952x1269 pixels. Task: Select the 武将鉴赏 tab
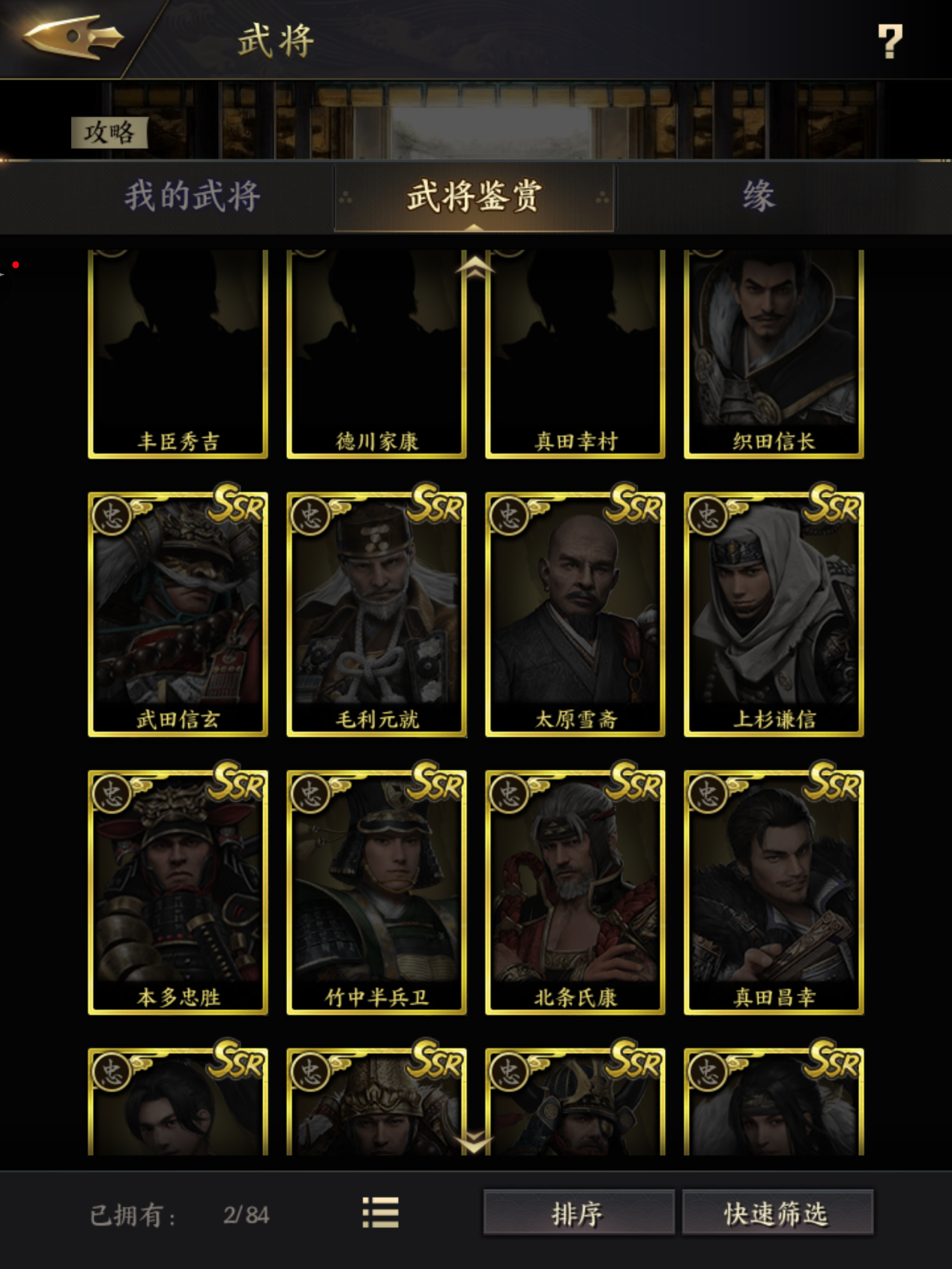474,198
